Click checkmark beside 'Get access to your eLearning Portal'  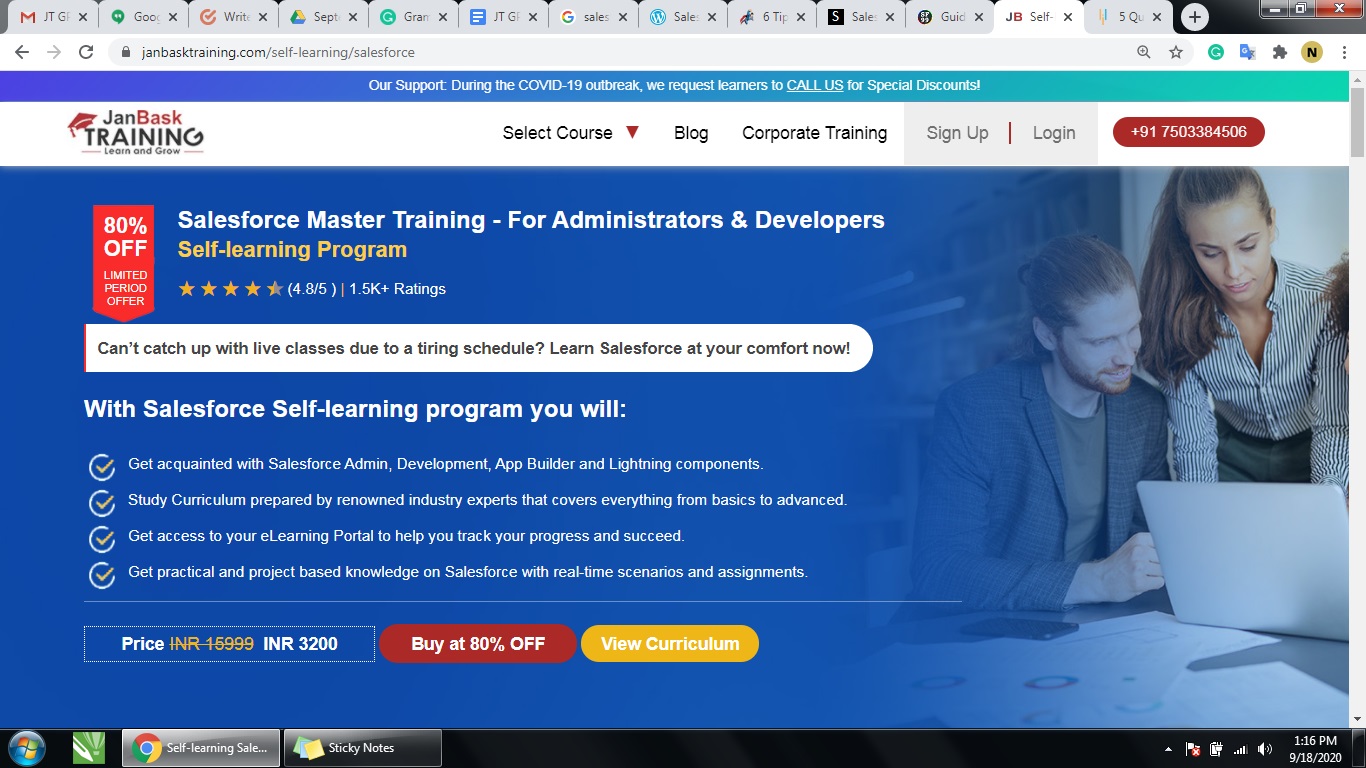[102, 538]
